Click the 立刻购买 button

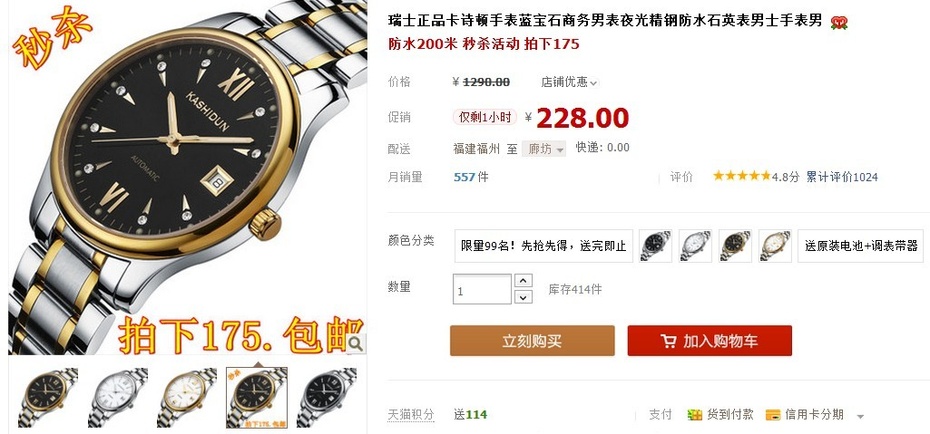pyautogui.click(x=532, y=341)
